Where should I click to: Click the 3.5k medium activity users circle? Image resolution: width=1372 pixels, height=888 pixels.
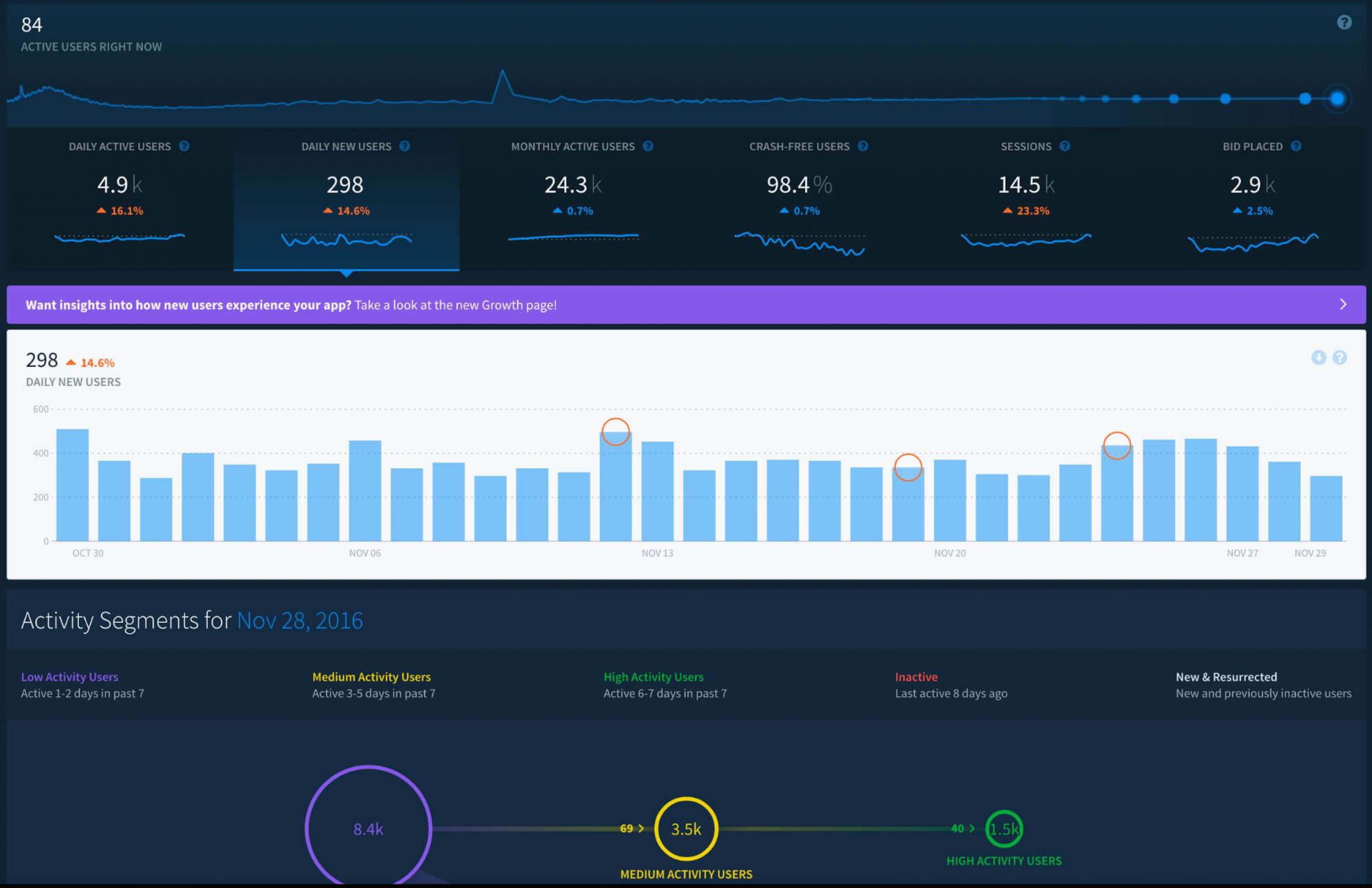coord(686,829)
